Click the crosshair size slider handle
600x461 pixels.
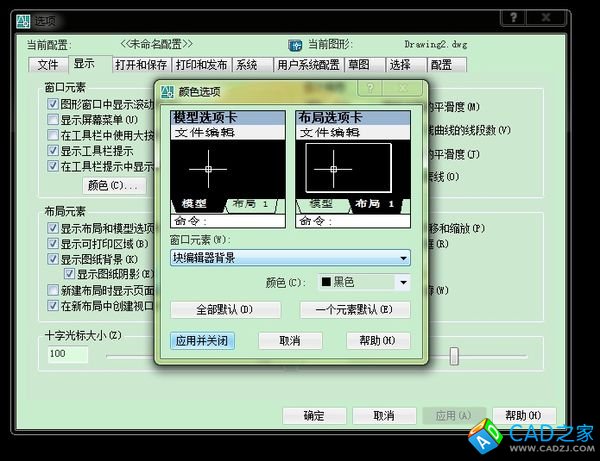point(455,355)
